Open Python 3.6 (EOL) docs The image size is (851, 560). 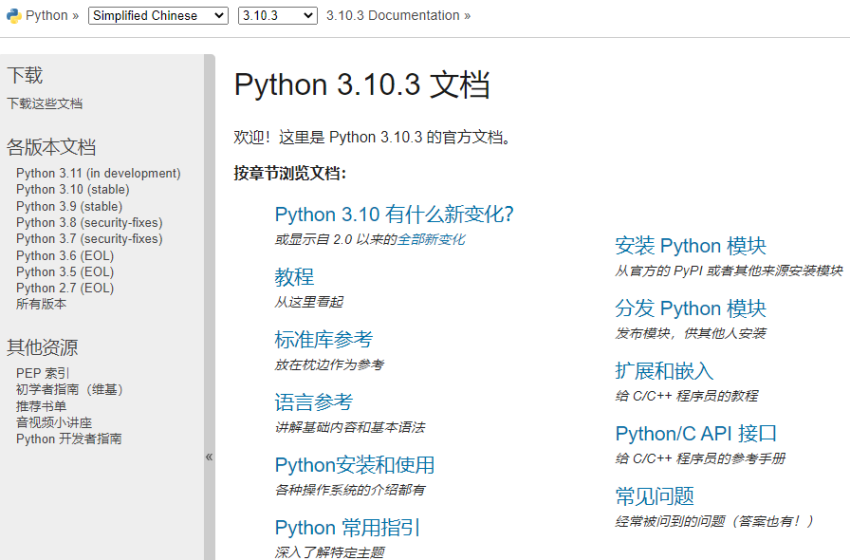point(65,256)
